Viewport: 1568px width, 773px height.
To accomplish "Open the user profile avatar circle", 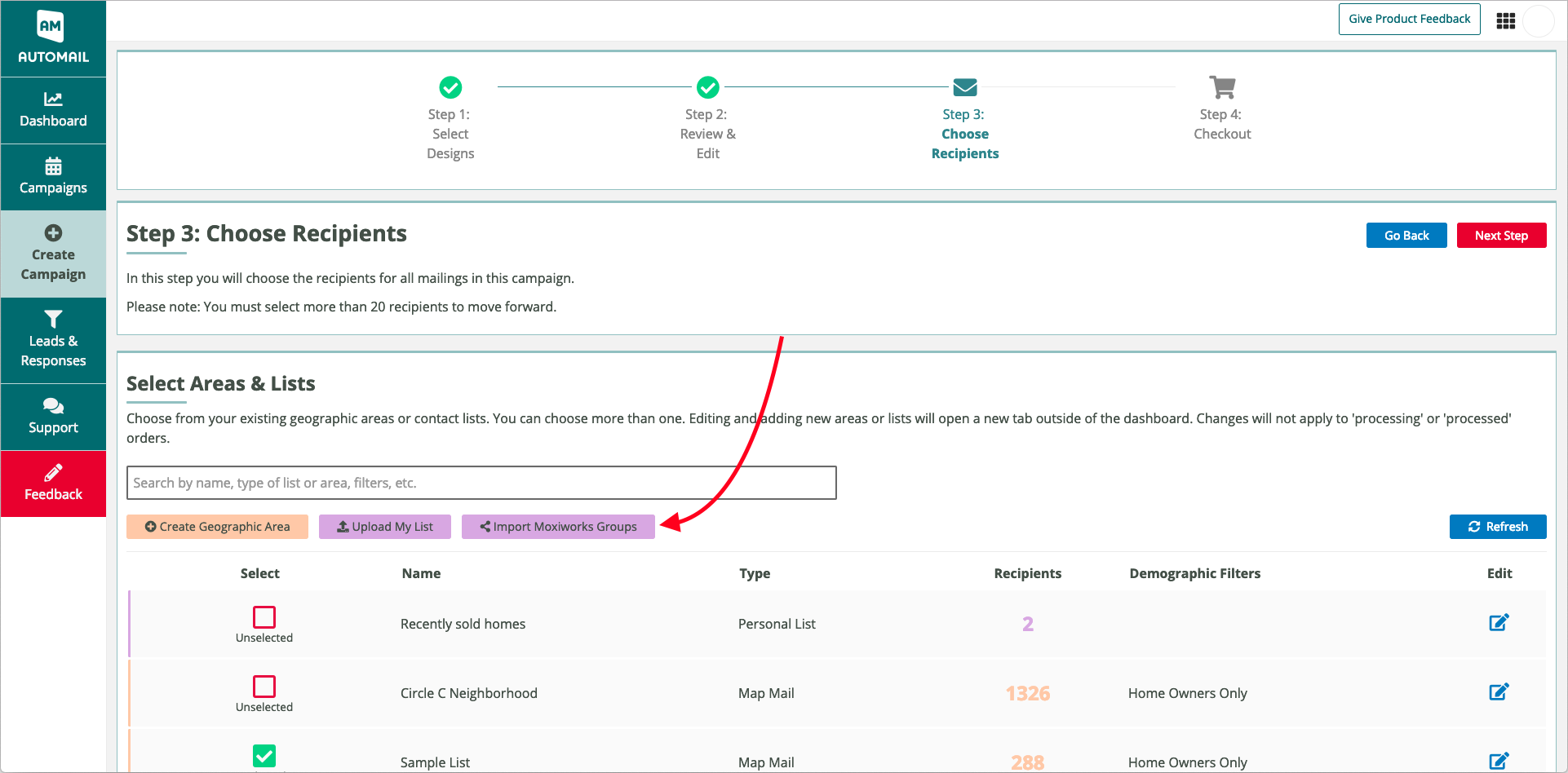I will 1539,21.
